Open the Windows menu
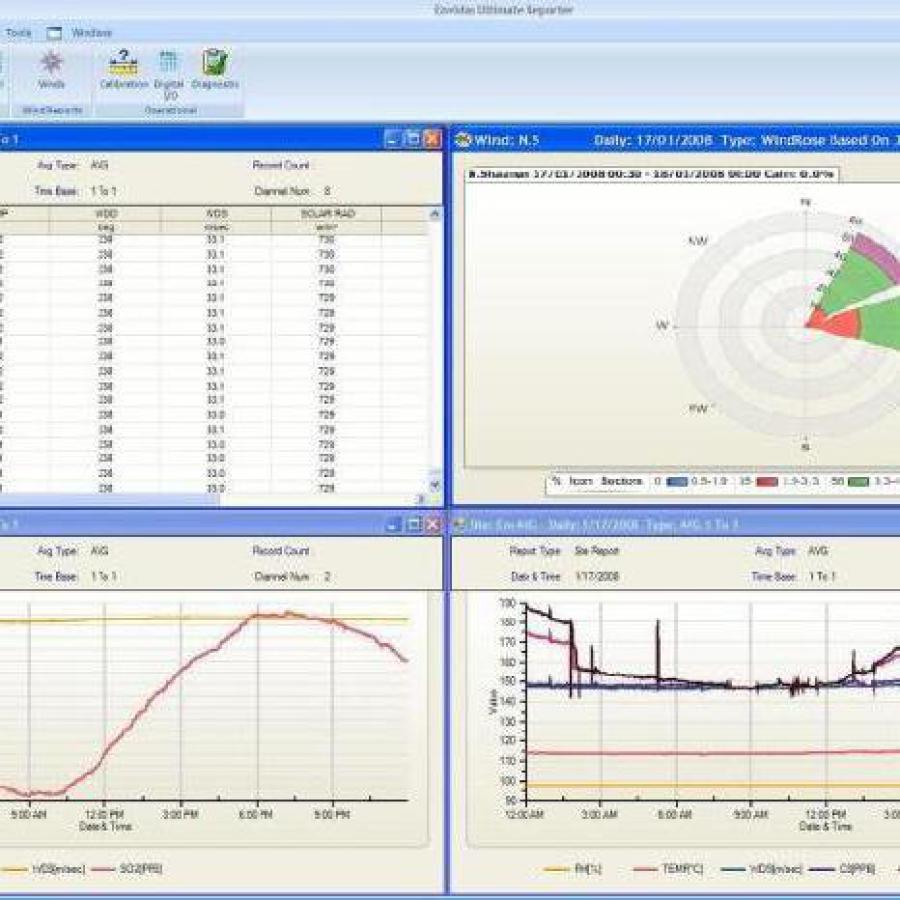 click(91, 33)
